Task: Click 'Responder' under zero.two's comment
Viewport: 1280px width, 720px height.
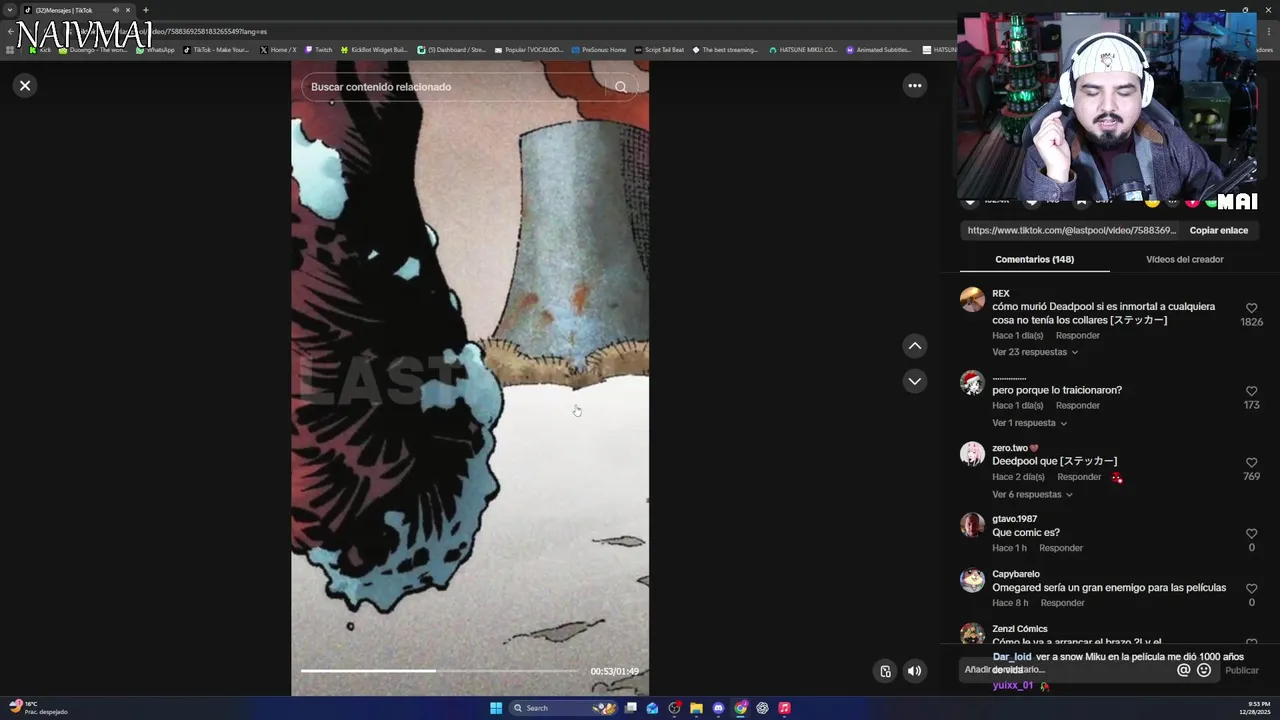Action: click(x=1079, y=477)
